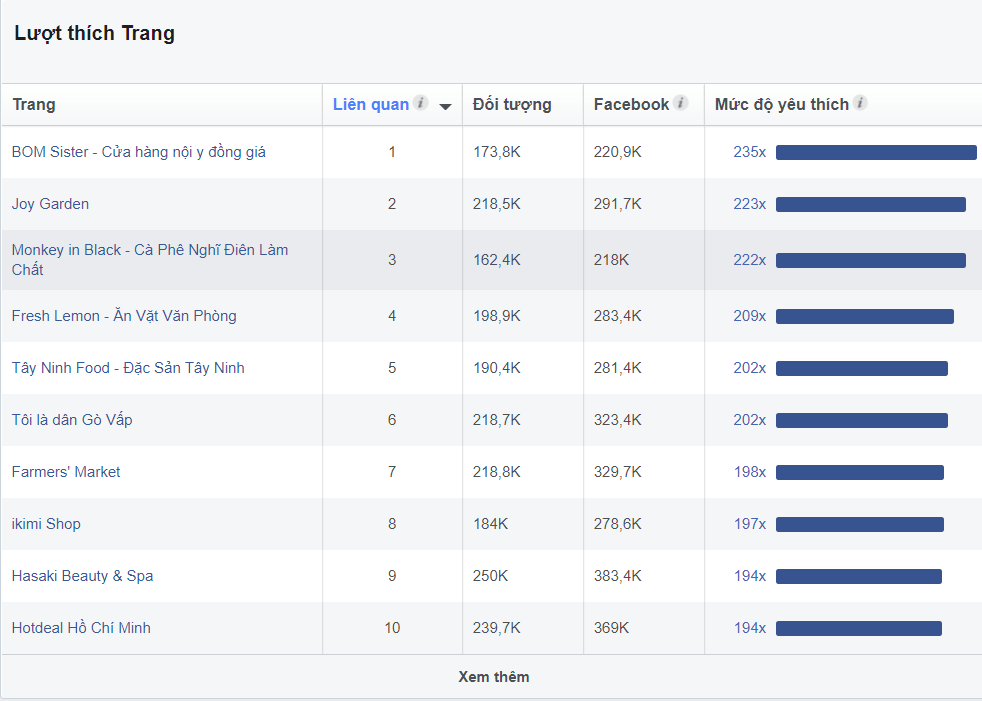This screenshot has height=701, width=982.
Task: Click Facebook value 220,9K
Action: pos(618,152)
